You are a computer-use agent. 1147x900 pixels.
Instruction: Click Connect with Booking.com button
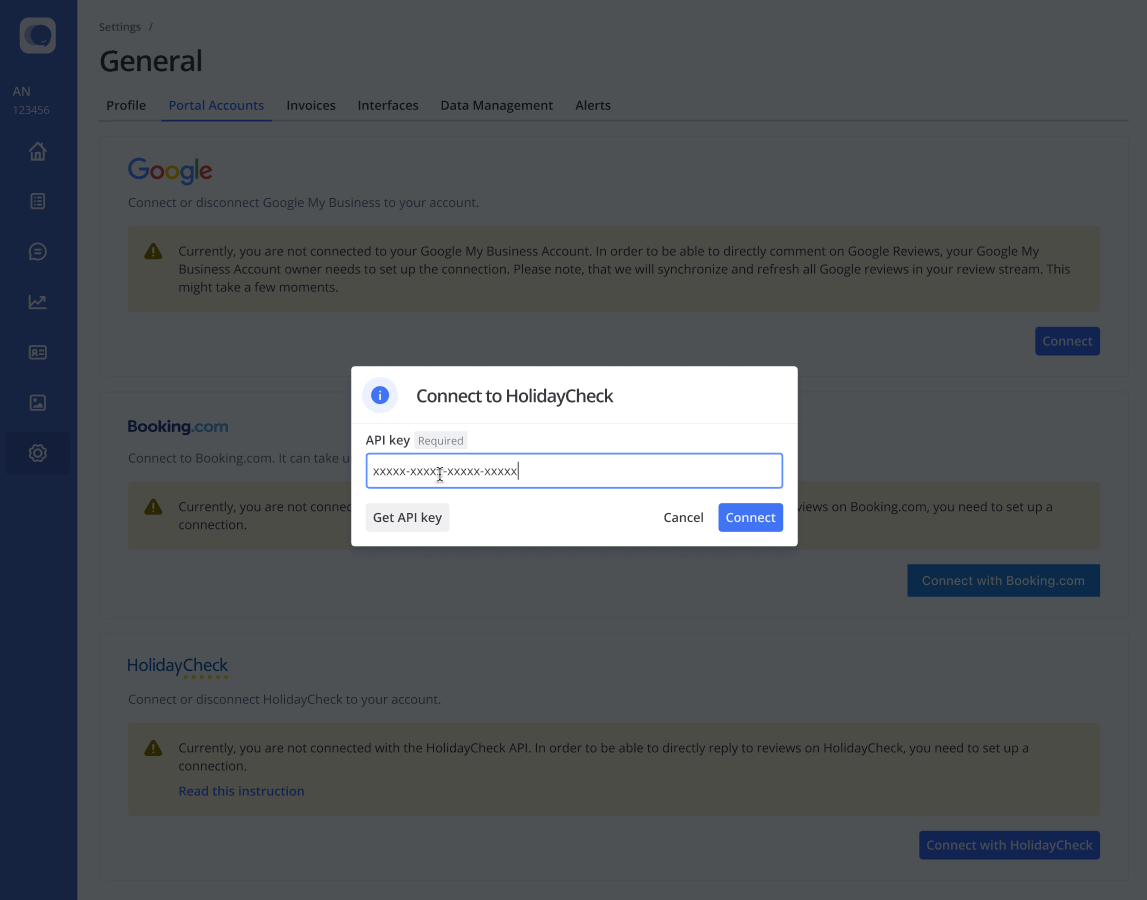(x=1004, y=580)
